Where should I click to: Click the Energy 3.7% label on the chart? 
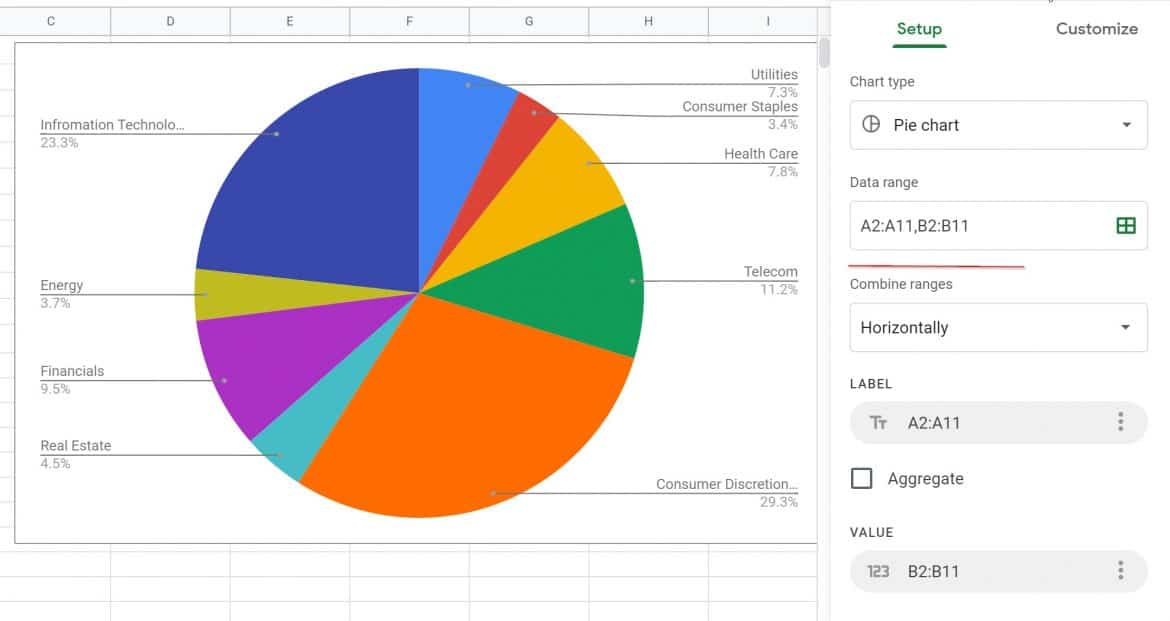pyautogui.click(x=62, y=285)
